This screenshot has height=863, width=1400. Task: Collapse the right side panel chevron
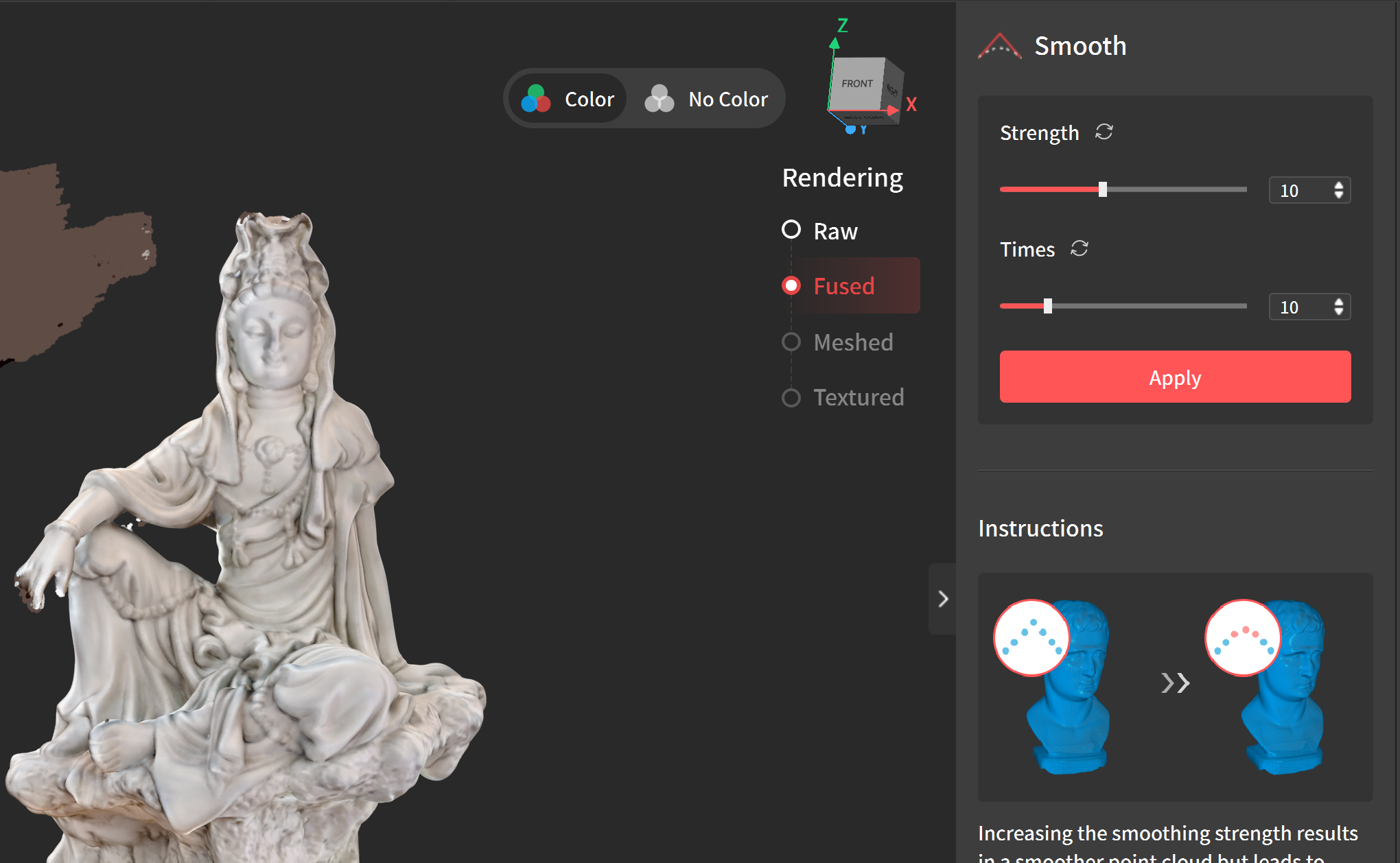pyautogui.click(x=943, y=599)
